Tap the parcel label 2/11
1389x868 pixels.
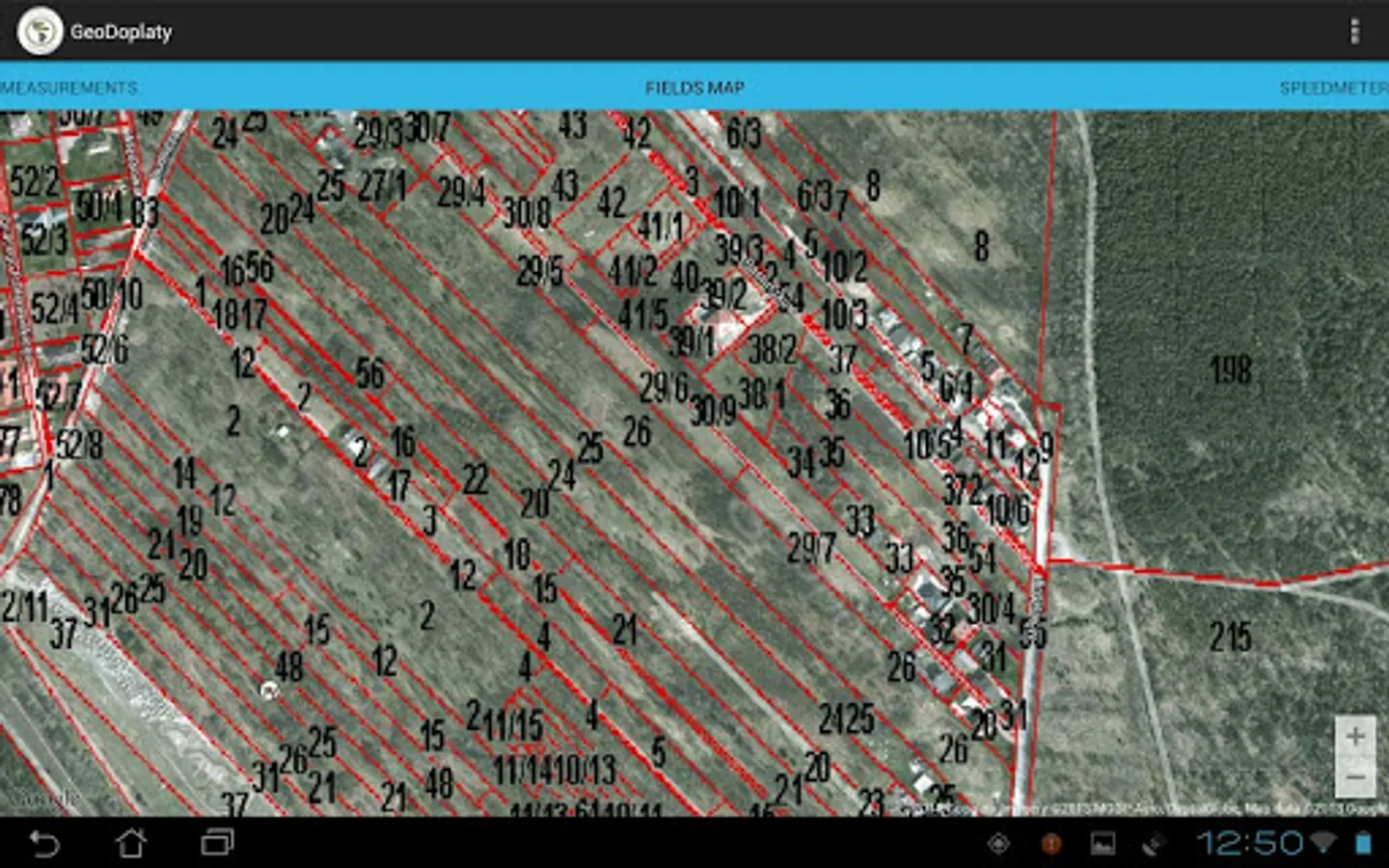point(25,607)
